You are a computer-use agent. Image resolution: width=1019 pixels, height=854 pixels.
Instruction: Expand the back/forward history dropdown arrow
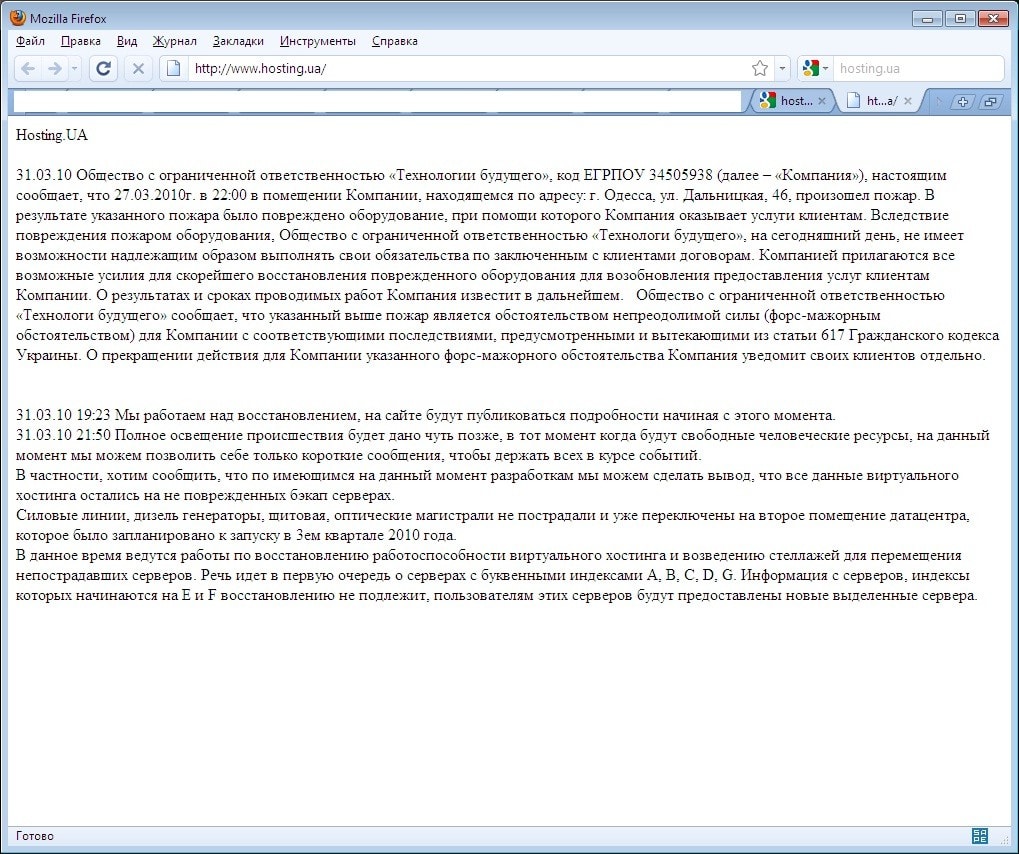tap(74, 69)
